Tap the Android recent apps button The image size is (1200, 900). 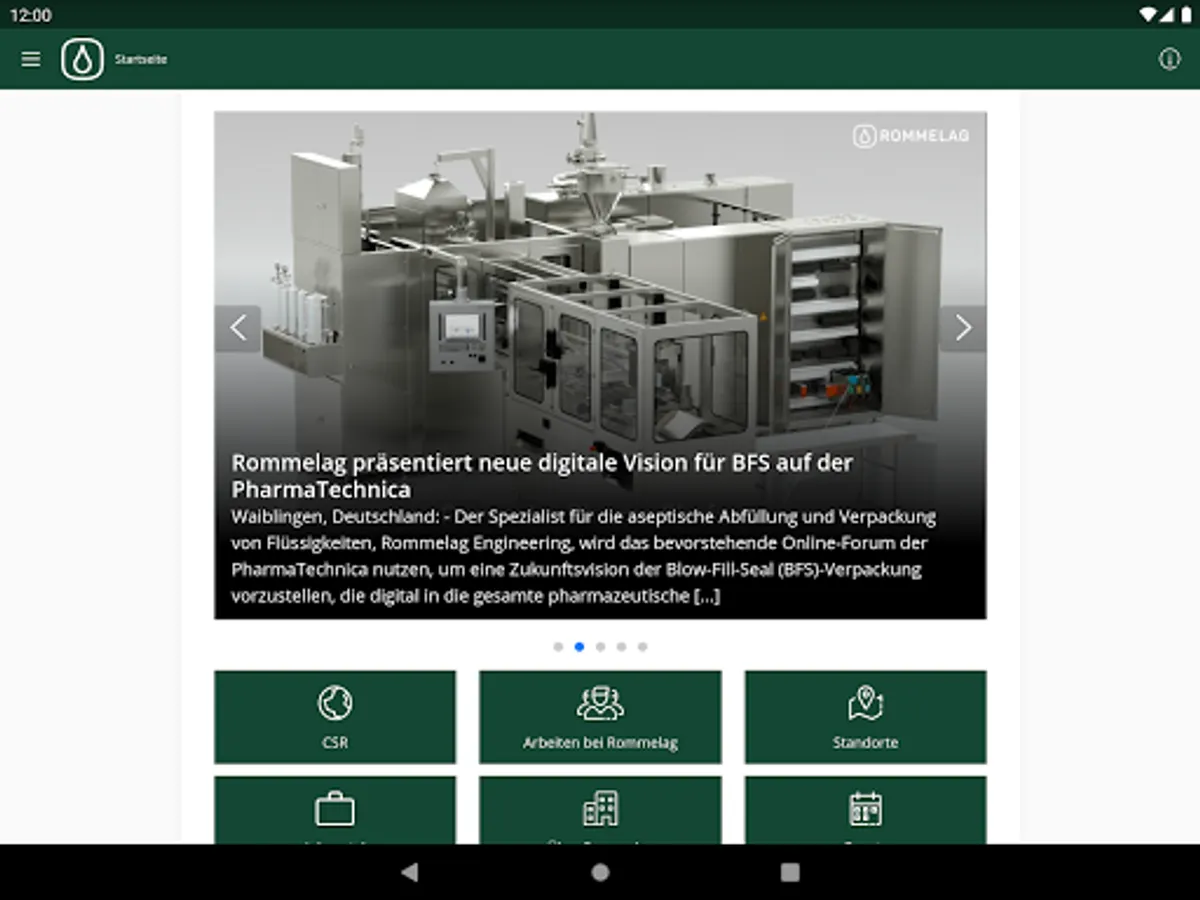coord(790,872)
